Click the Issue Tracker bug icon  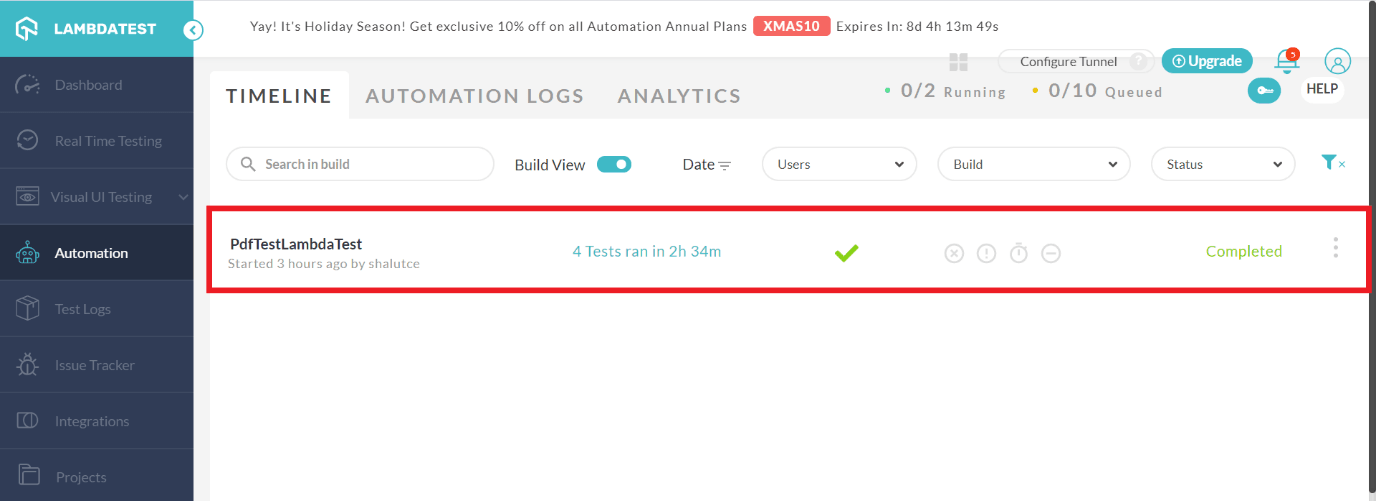tap(28, 365)
